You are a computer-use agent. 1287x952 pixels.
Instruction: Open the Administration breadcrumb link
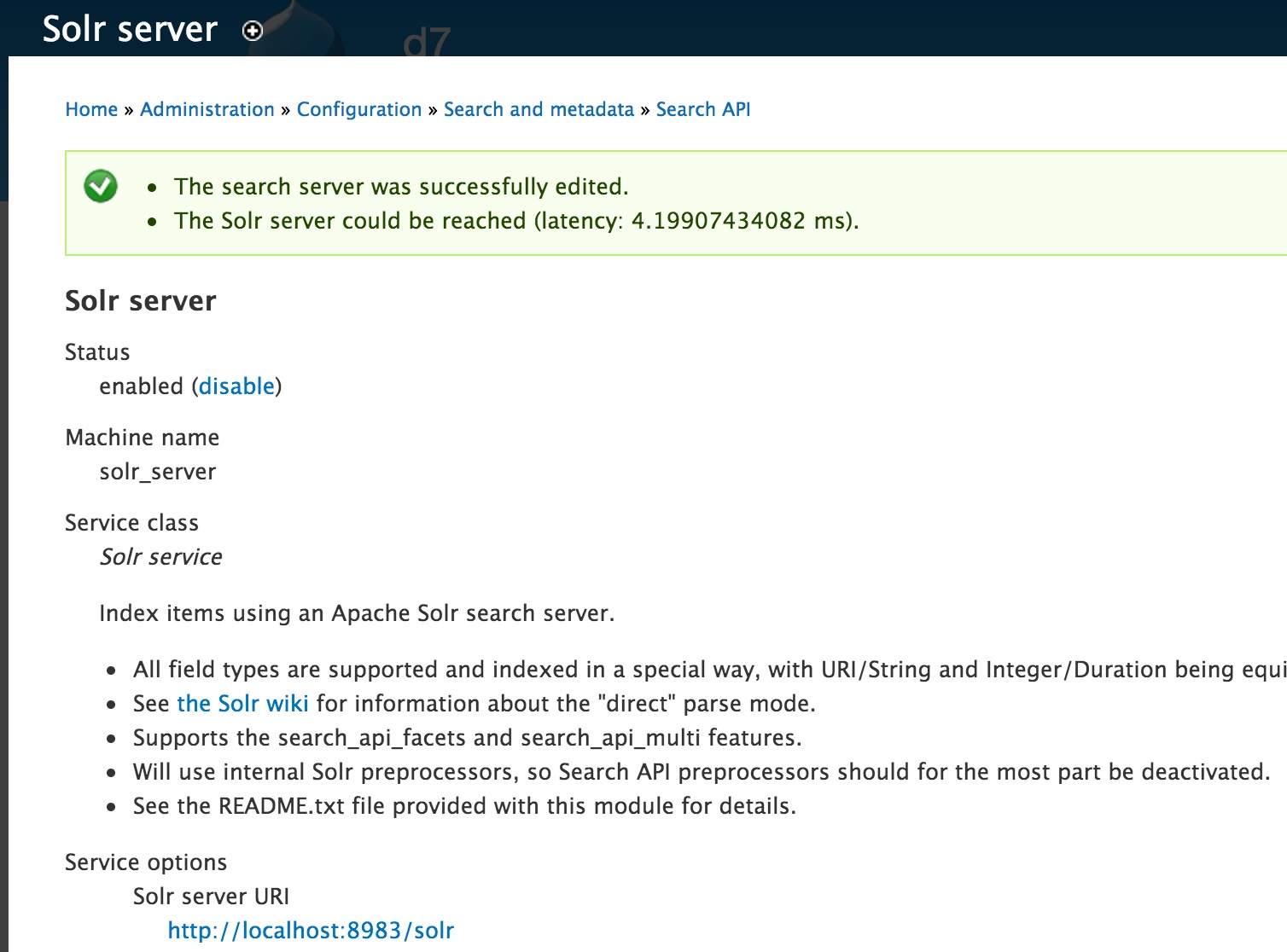(x=207, y=109)
